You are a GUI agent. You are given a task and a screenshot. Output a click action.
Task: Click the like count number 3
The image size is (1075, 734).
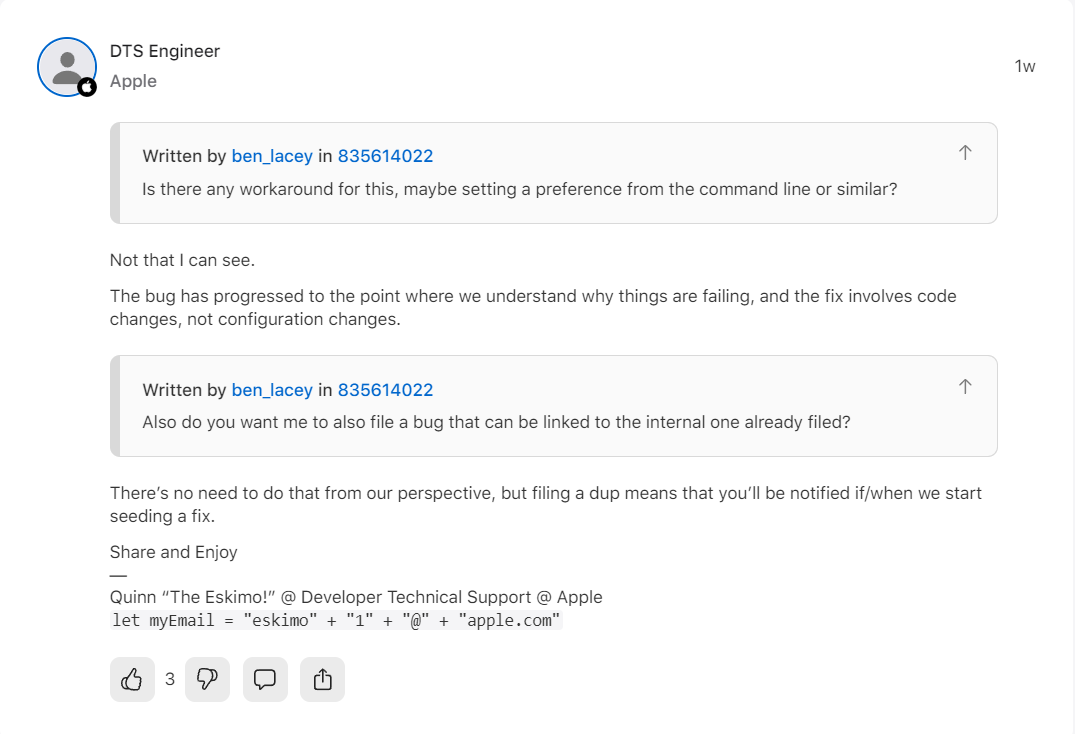170,679
